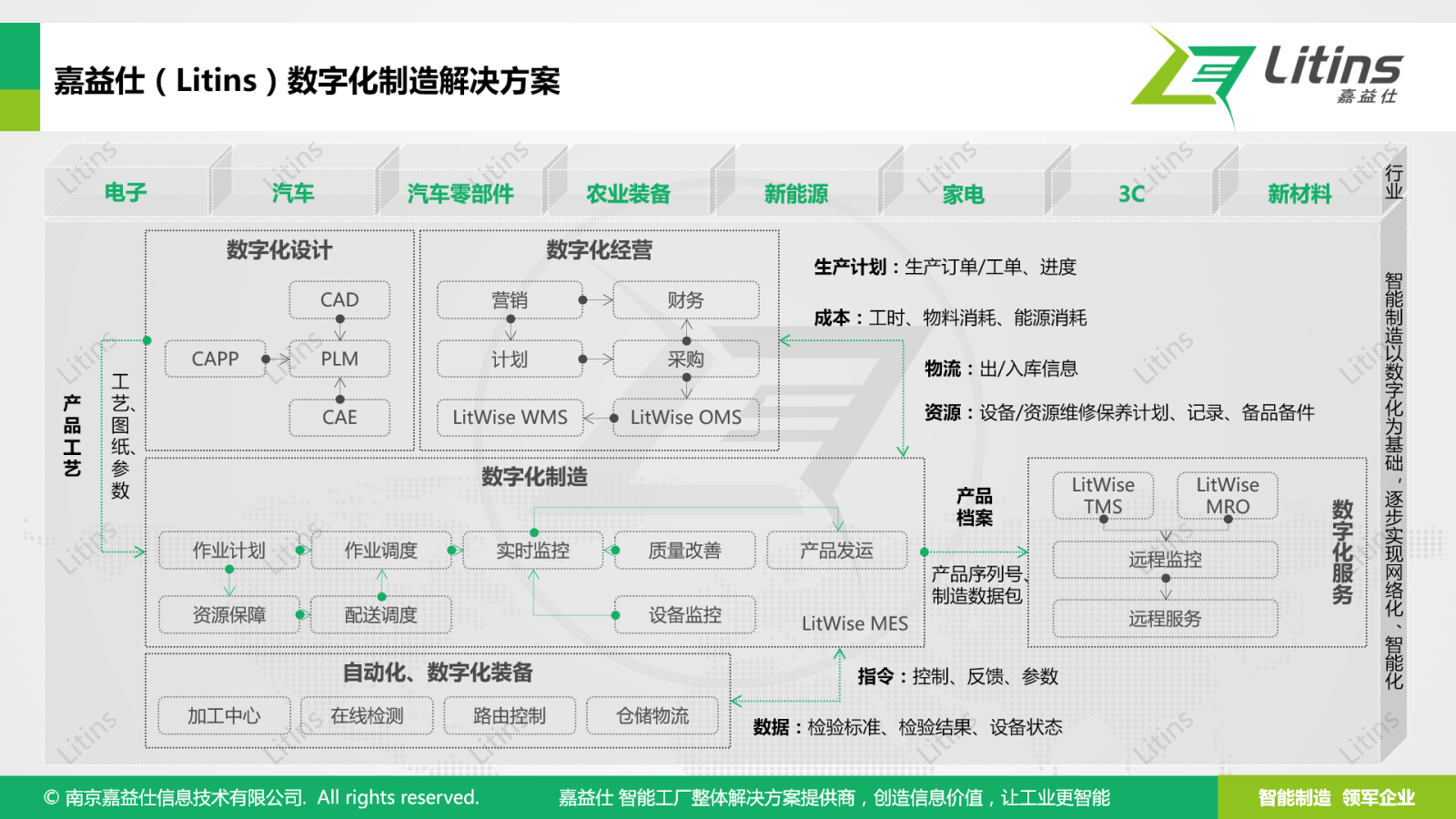Click the 成本 description line
The width and height of the screenshot is (1456, 819).
point(950,318)
